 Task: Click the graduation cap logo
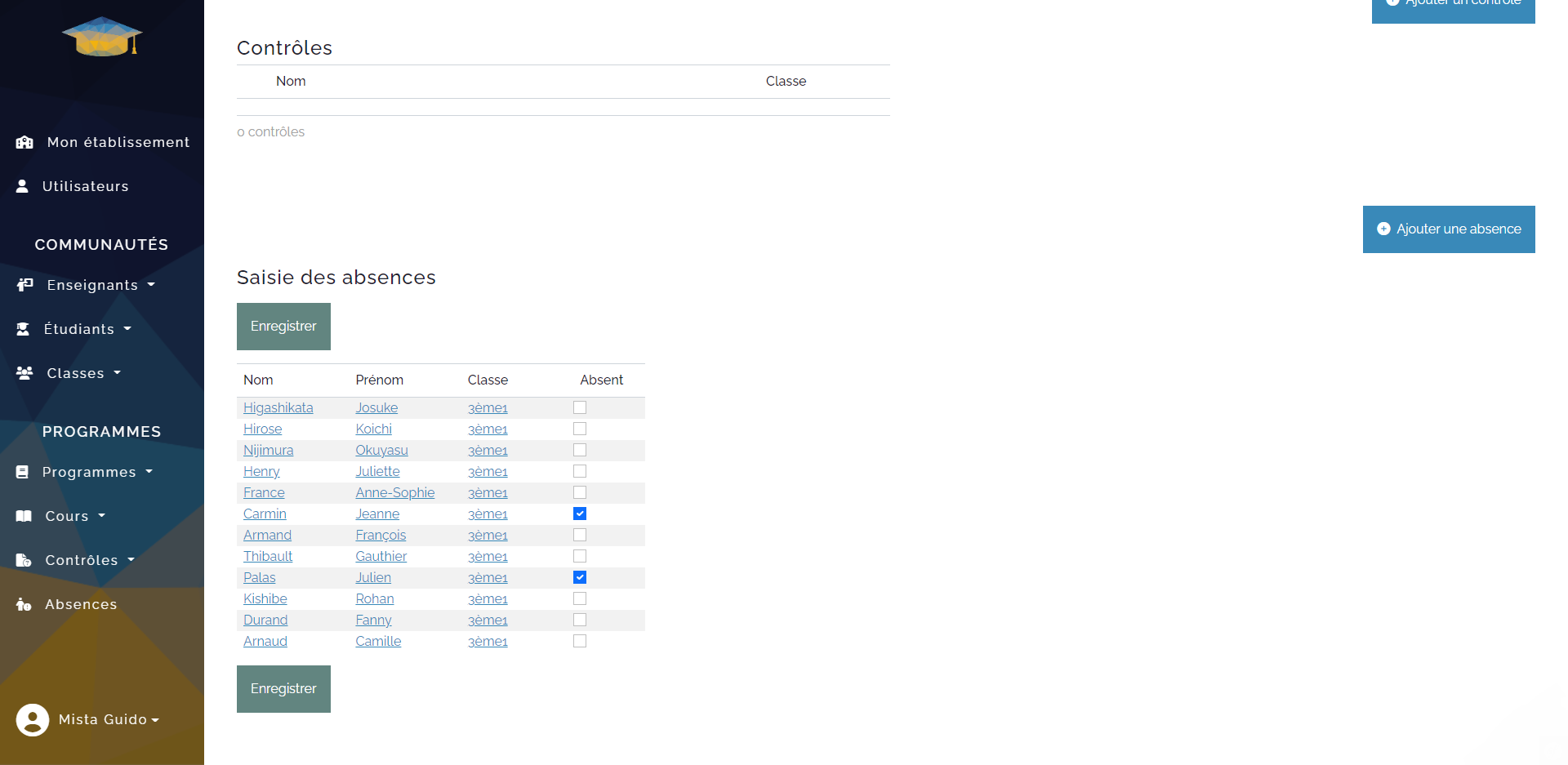point(102,37)
